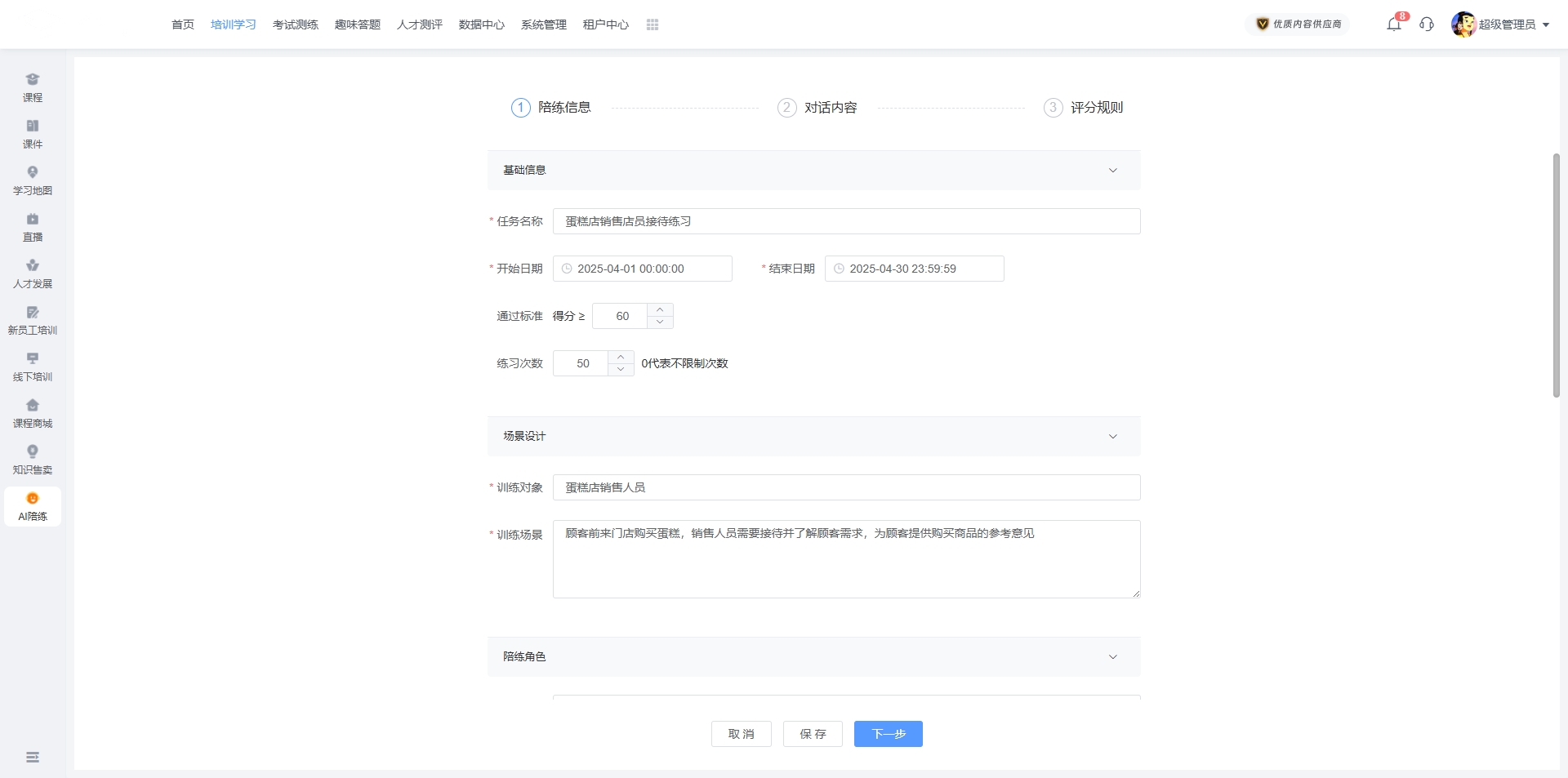Collapse sidebar using bottom menu icon

pos(33,758)
